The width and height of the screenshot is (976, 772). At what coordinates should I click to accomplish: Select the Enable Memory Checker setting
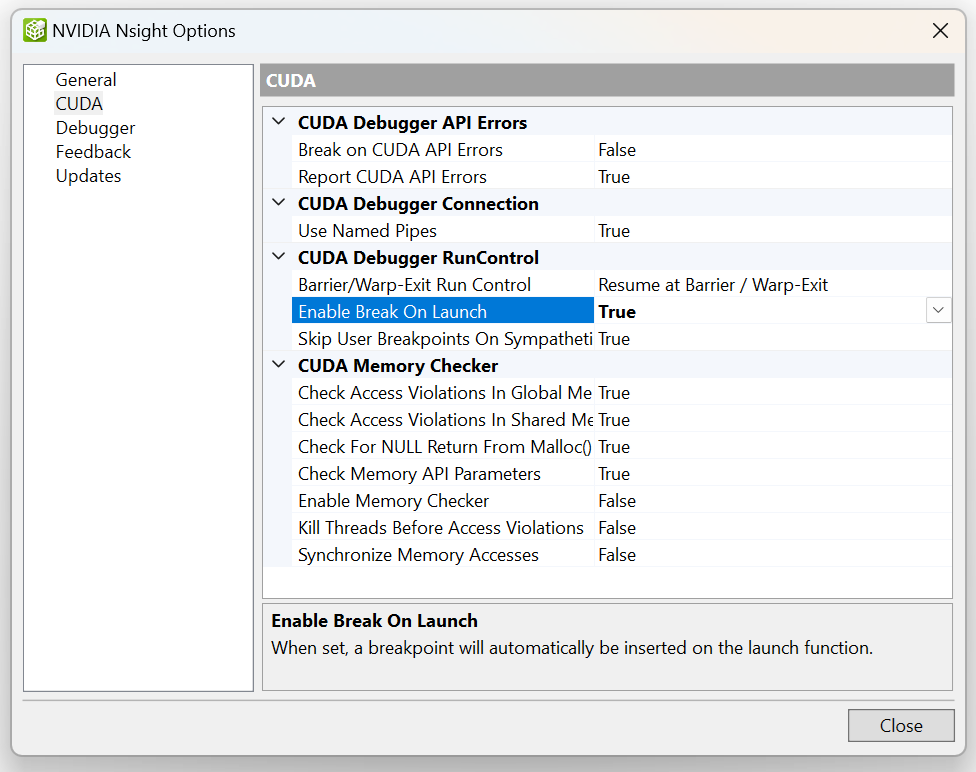[393, 500]
